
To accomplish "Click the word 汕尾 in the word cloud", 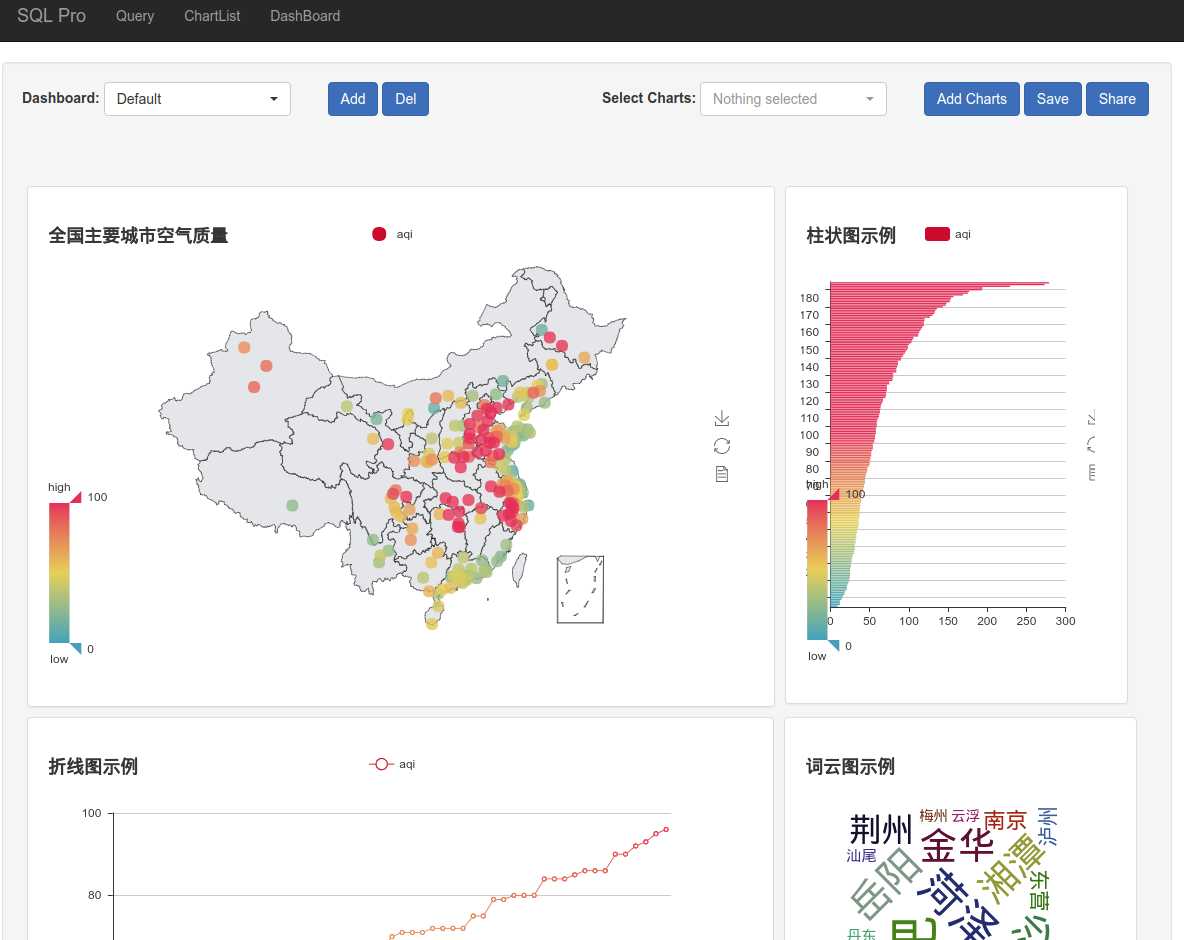I will pos(861,855).
